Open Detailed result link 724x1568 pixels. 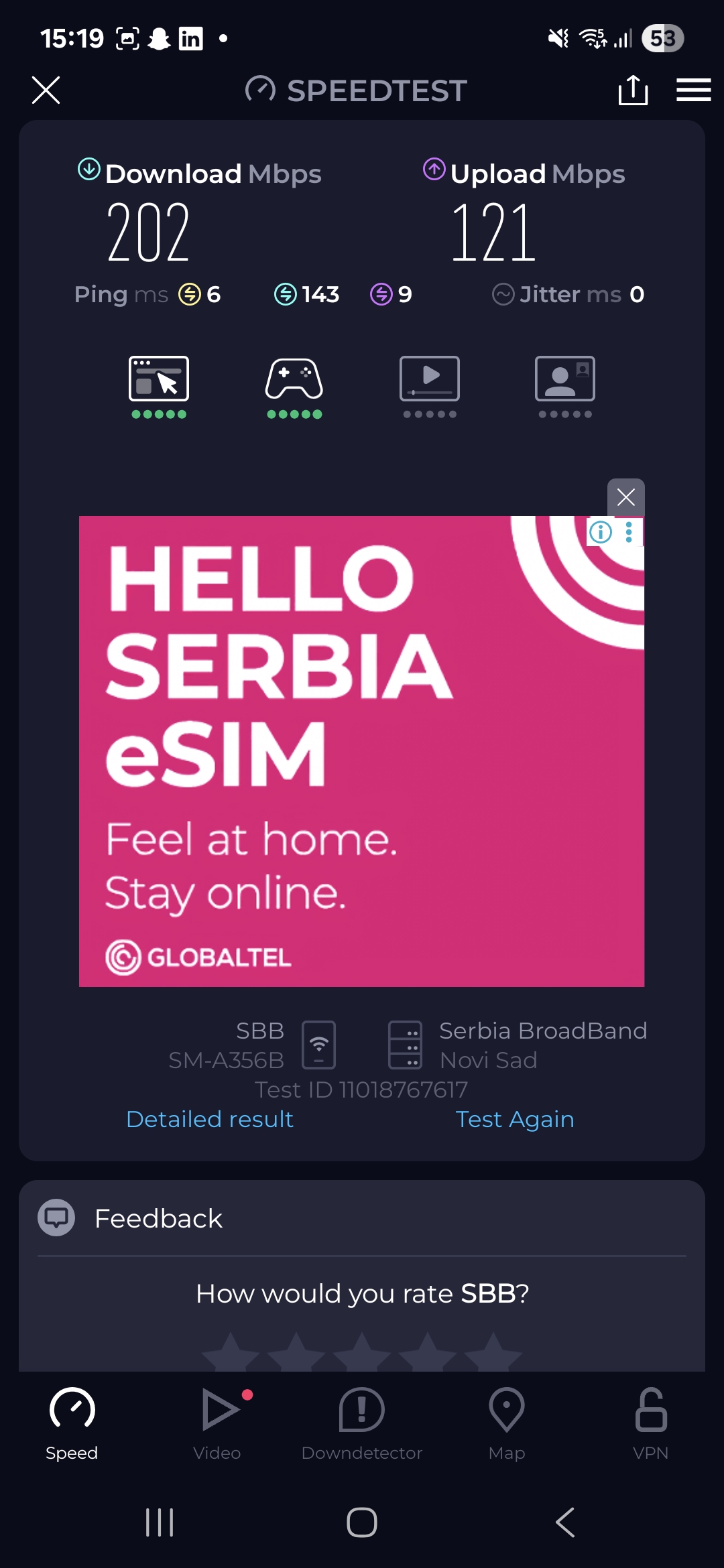pyautogui.click(x=210, y=1119)
